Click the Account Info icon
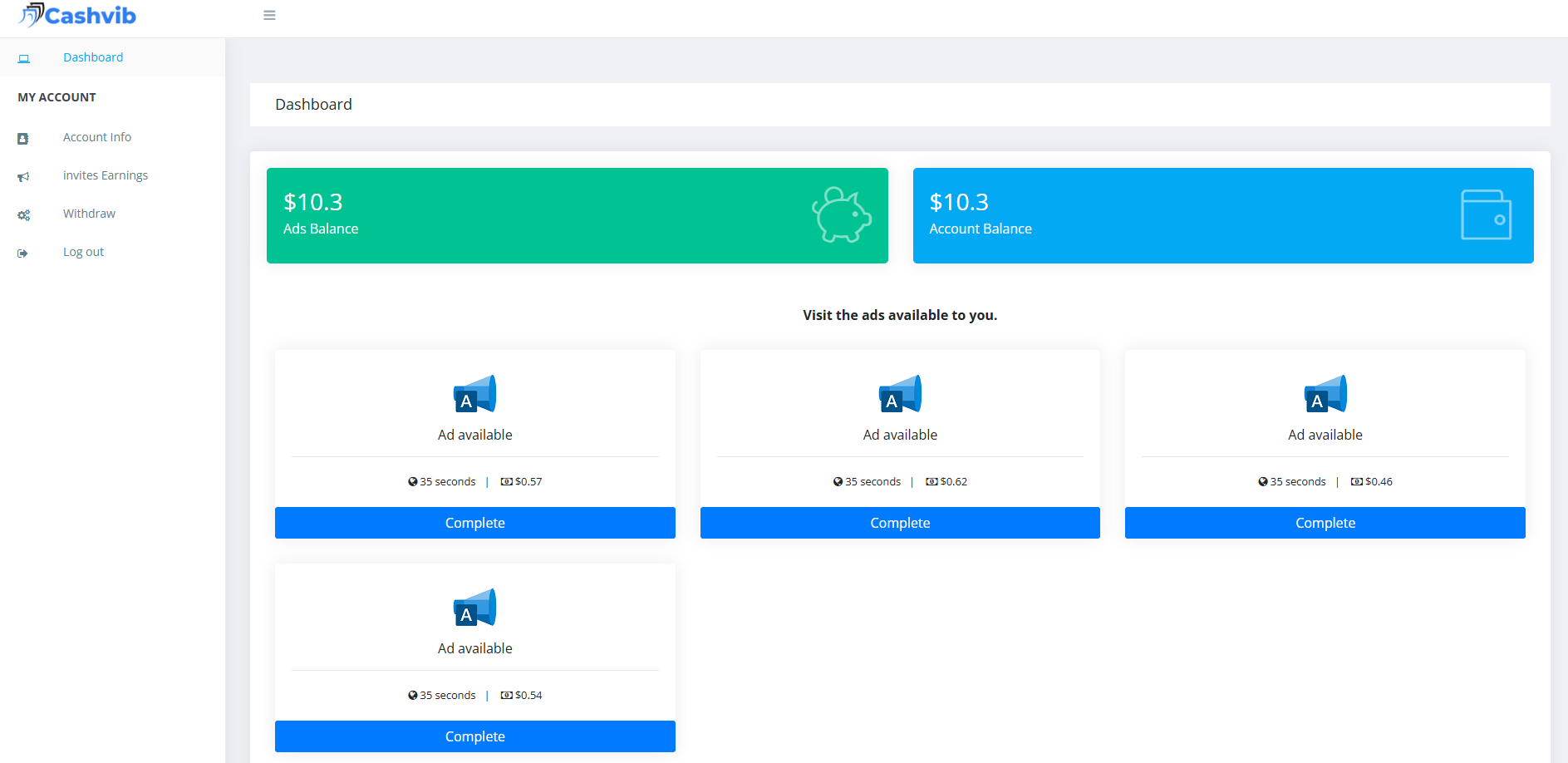Image resolution: width=1568 pixels, height=763 pixels. pyautogui.click(x=23, y=139)
